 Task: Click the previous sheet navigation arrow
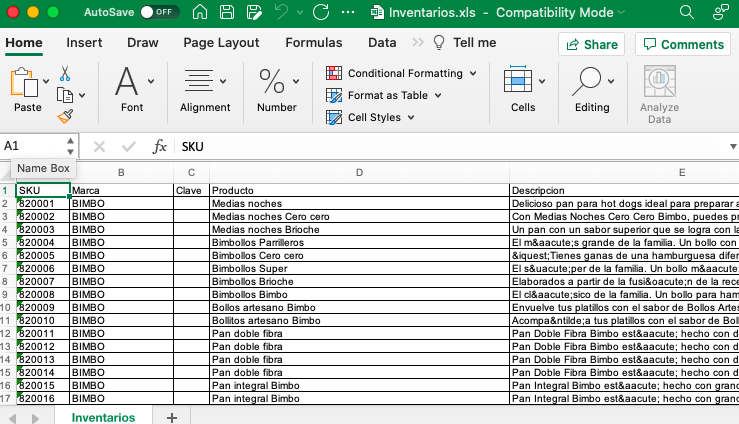(x=13, y=418)
